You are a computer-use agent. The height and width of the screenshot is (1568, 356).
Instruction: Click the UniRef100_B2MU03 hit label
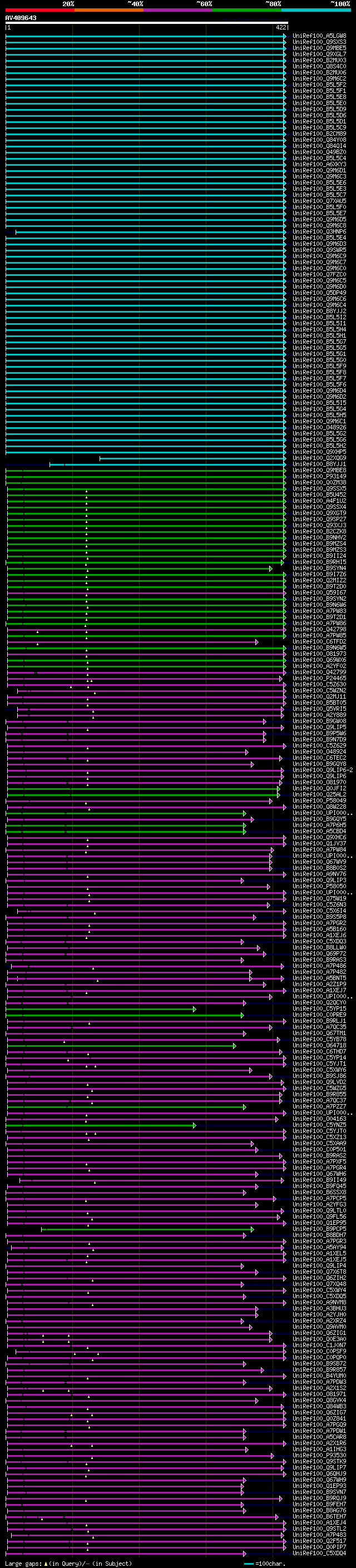[x=319, y=60]
